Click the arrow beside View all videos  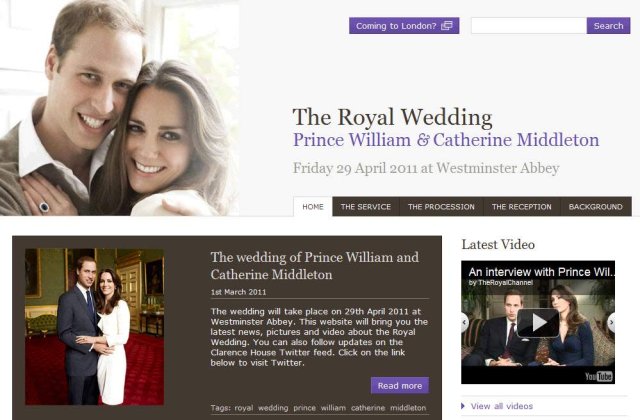(463, 406)
